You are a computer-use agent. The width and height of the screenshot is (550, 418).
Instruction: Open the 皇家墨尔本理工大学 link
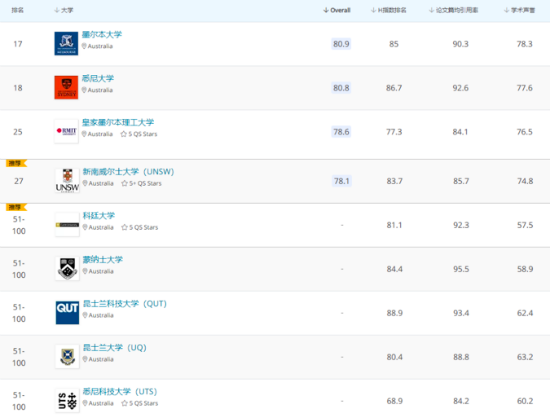click(x=118, y=122)
